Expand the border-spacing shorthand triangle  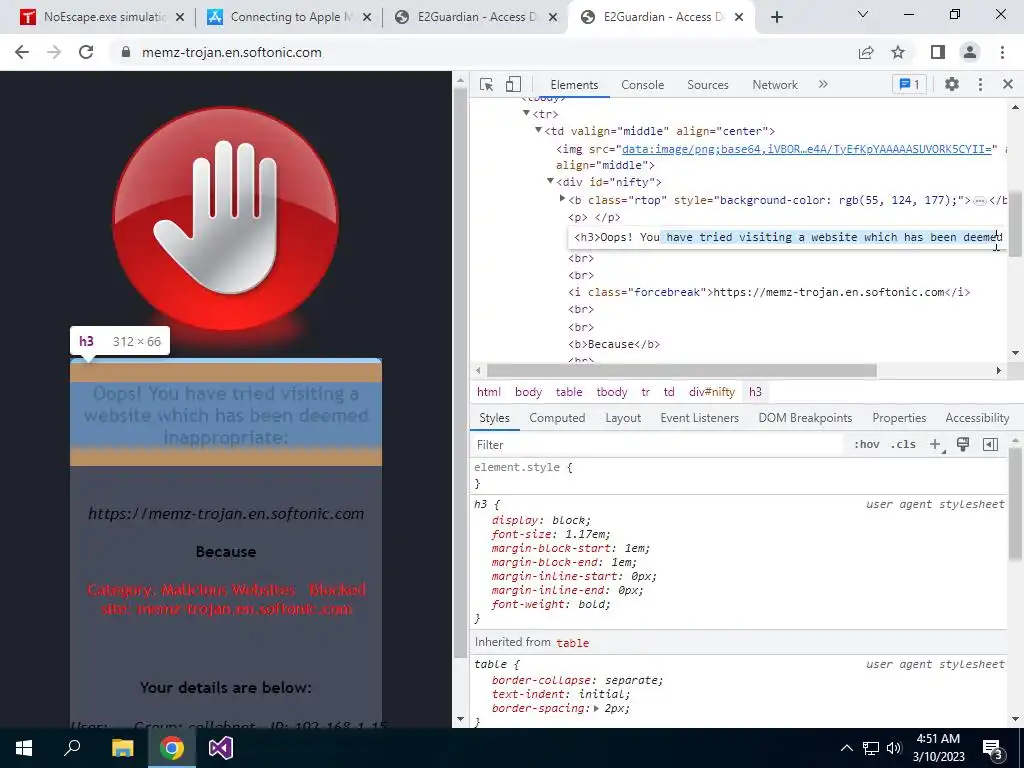pyautogui.click(x=596, y=708)
